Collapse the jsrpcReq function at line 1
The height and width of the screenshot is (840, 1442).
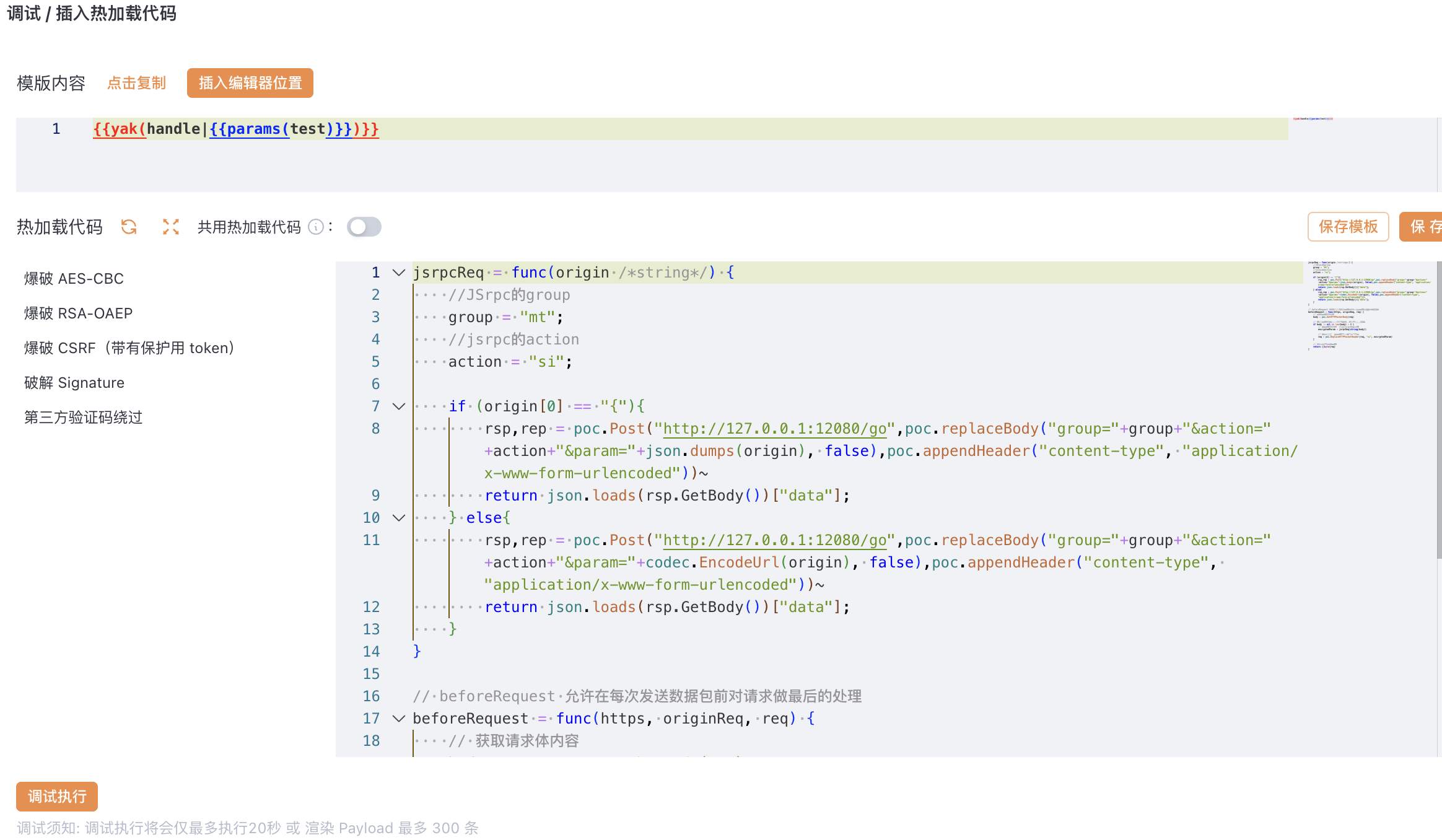(x=399, y=273)
